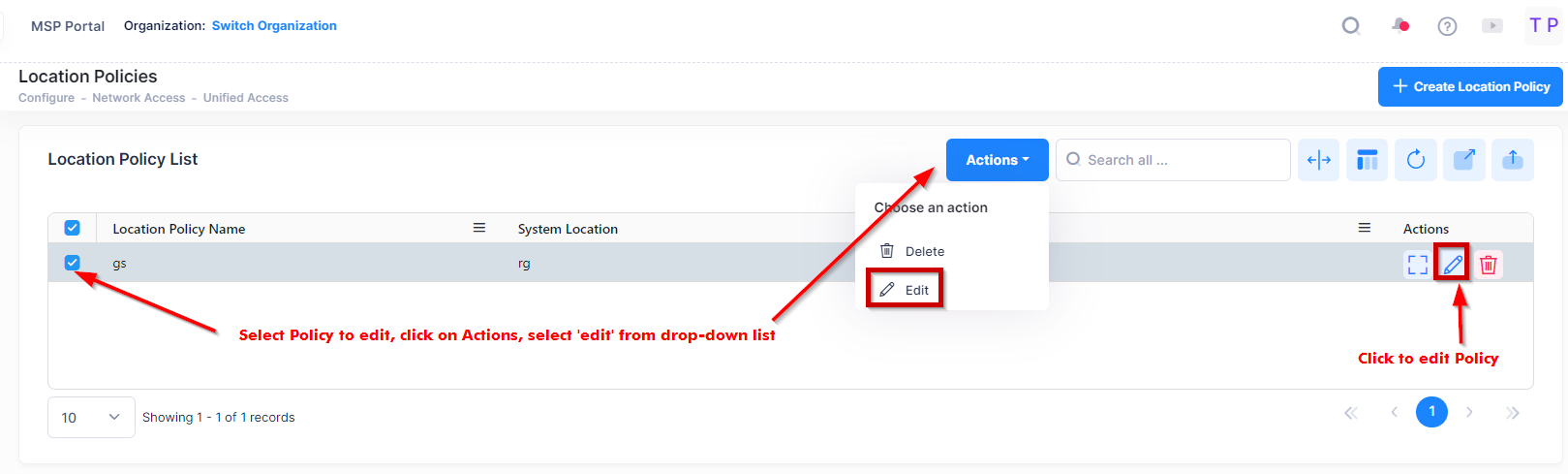This screenshot has width=1568, height=474.
Task: Refresh the Location Policy List
Action: click(x=1415, y=160)
